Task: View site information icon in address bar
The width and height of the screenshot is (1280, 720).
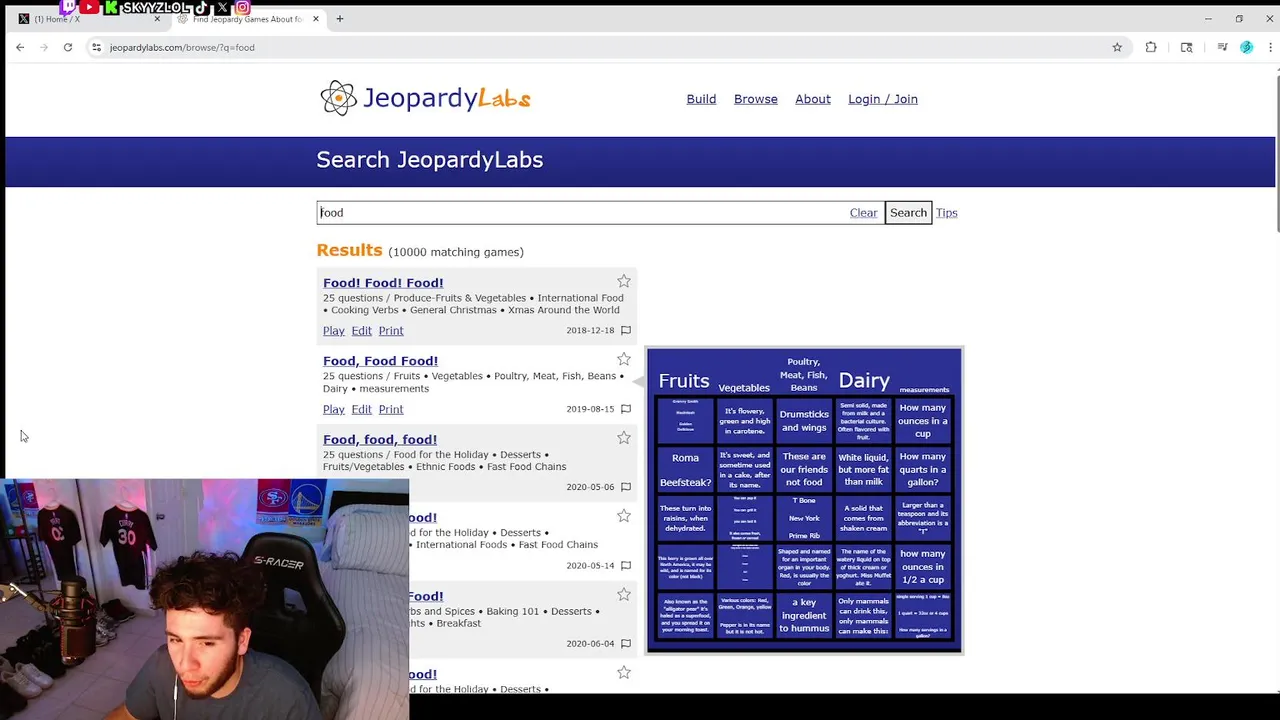Action: (x=96, y=47)
